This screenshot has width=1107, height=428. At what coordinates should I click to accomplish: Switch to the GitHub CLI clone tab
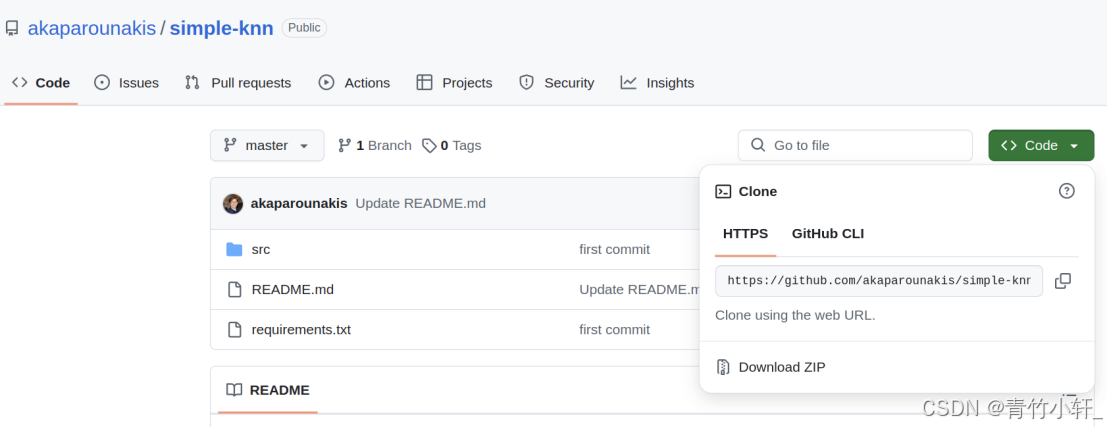(x=828, y=233)
